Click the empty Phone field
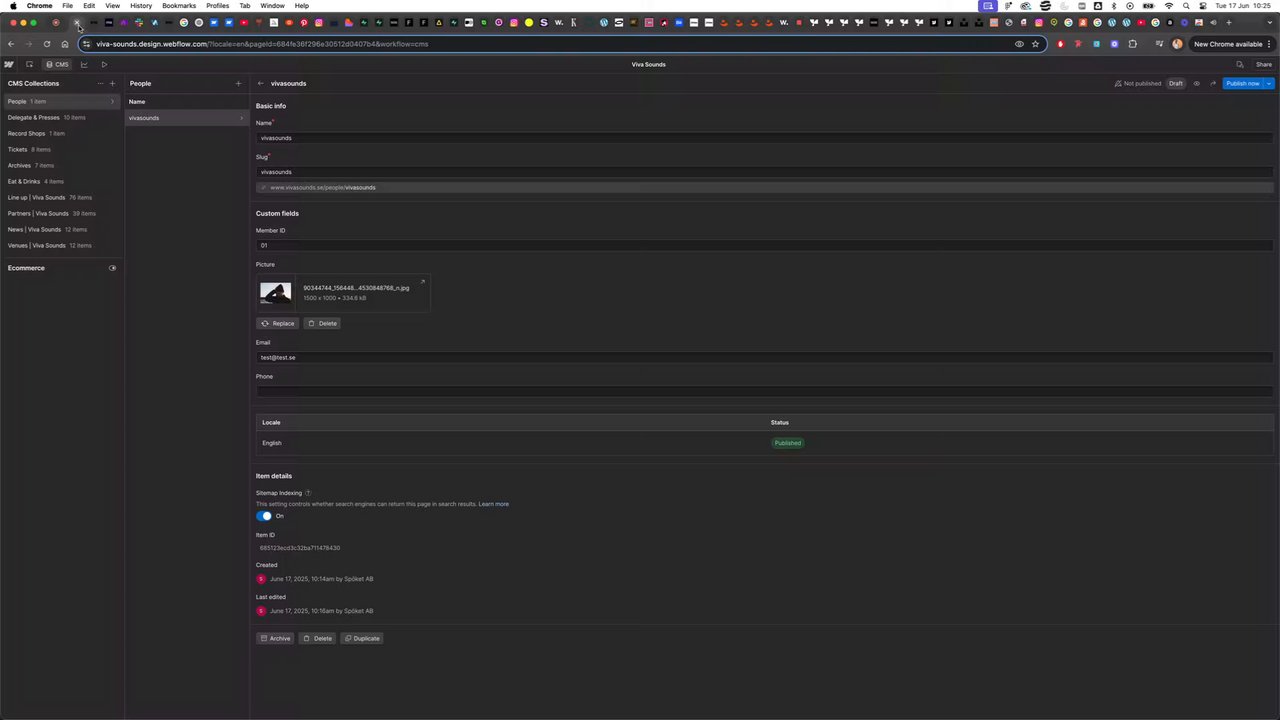 764,391
